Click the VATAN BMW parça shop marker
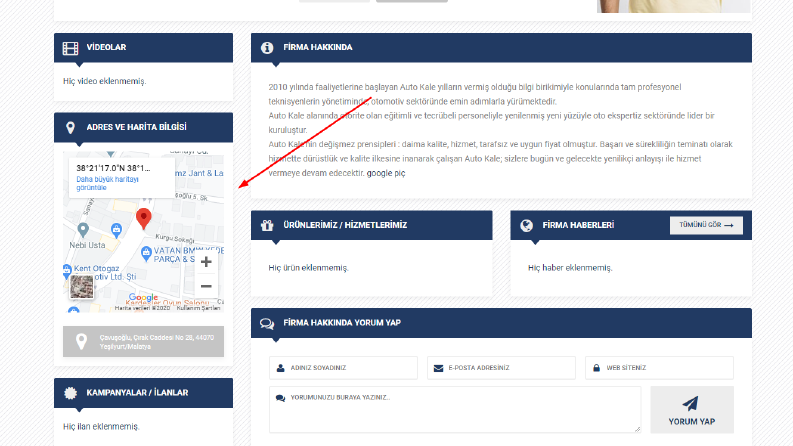This screenshot has width=793, height=446. click(x=146, y=253)
